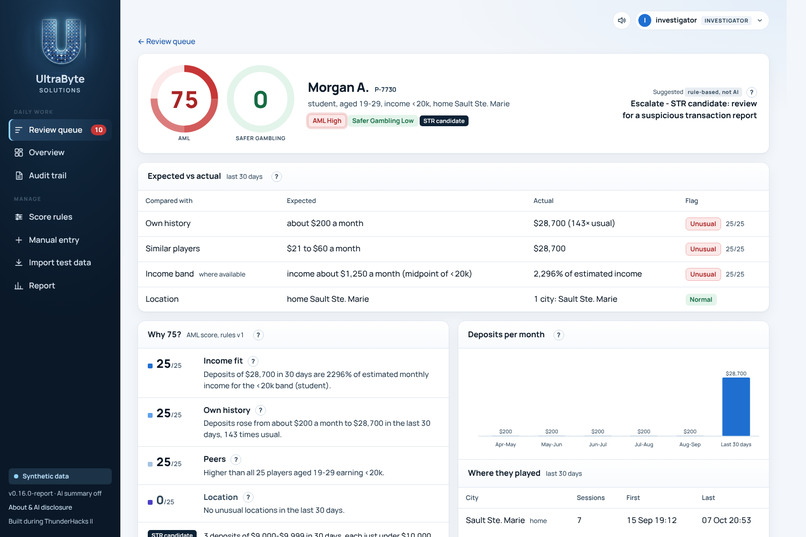This screenshot has height=537, width=806.
Task: Toggle the sound speaker icon
Action: pos(621,21)
